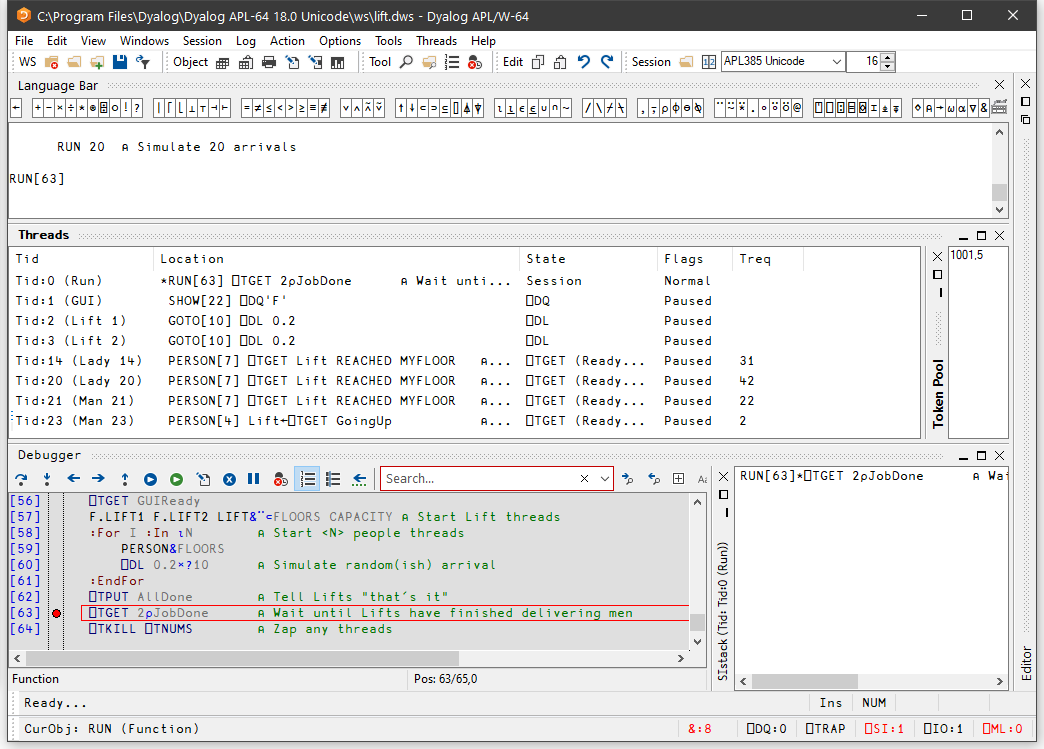Screen dimensions: 1044x749
Task: Select the Tid:2 (Lift 1) thread row
Action: pyautogui.click(x=72, y=321)
